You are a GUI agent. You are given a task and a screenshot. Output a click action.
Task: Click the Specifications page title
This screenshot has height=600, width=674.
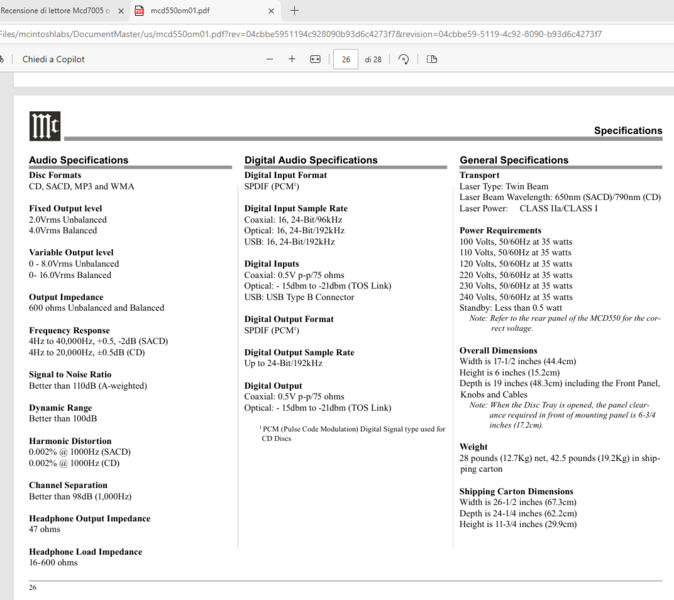pyautogui.click(x=627, y=131)
